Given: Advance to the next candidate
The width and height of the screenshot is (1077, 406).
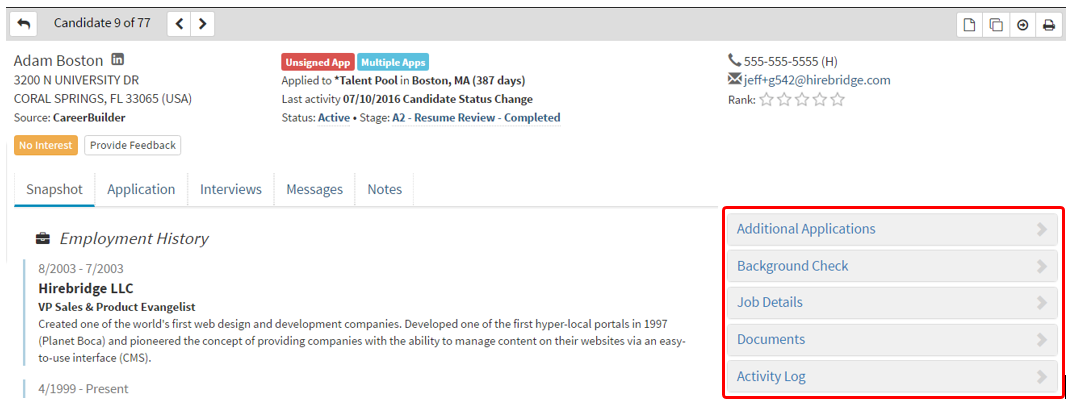Looking at the screenshot, I should (203, 24).
